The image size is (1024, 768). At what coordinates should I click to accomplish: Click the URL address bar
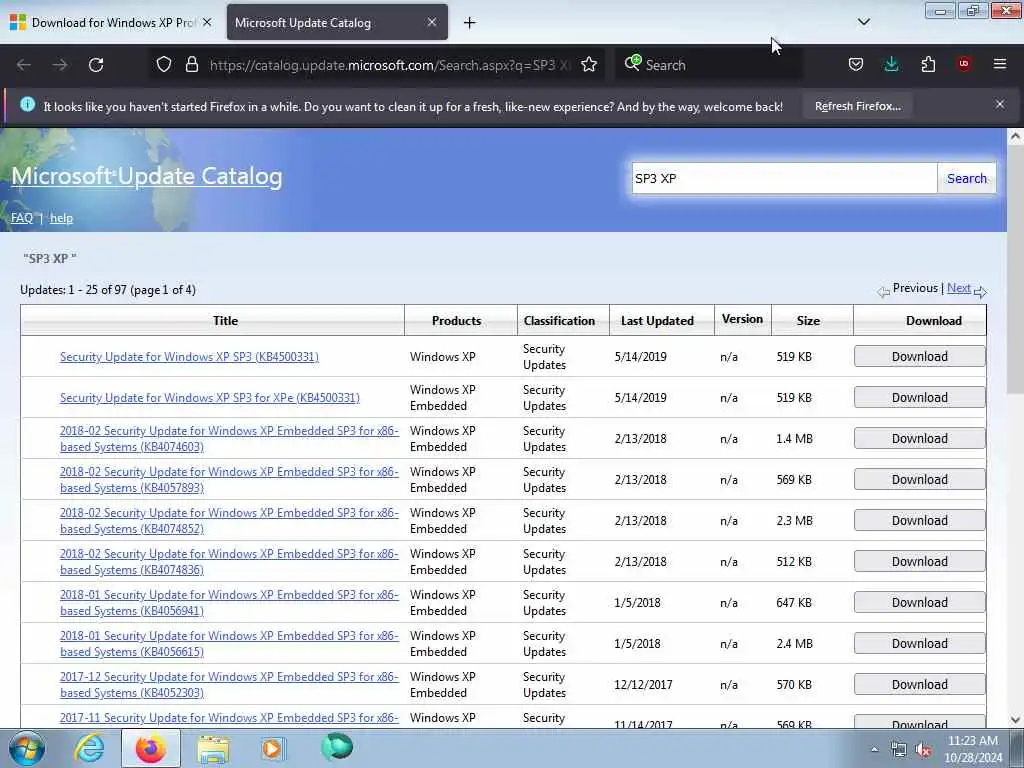pos(390,65)
